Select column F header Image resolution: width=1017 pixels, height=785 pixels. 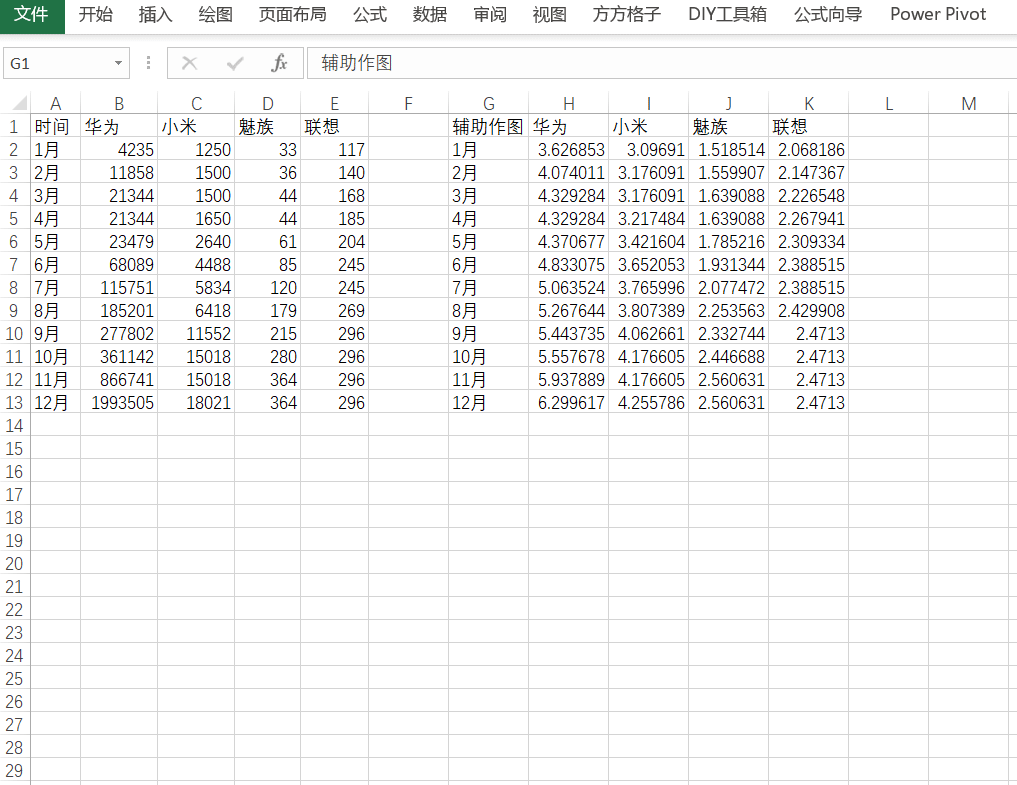click(408, 103)
